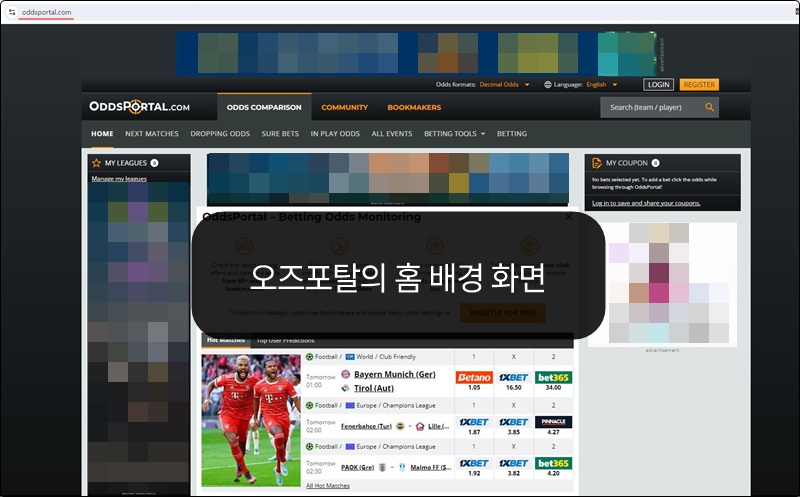Click the My Coupon ticket icon
Screen dimensions: 800x497
click(x=596, y=163)
